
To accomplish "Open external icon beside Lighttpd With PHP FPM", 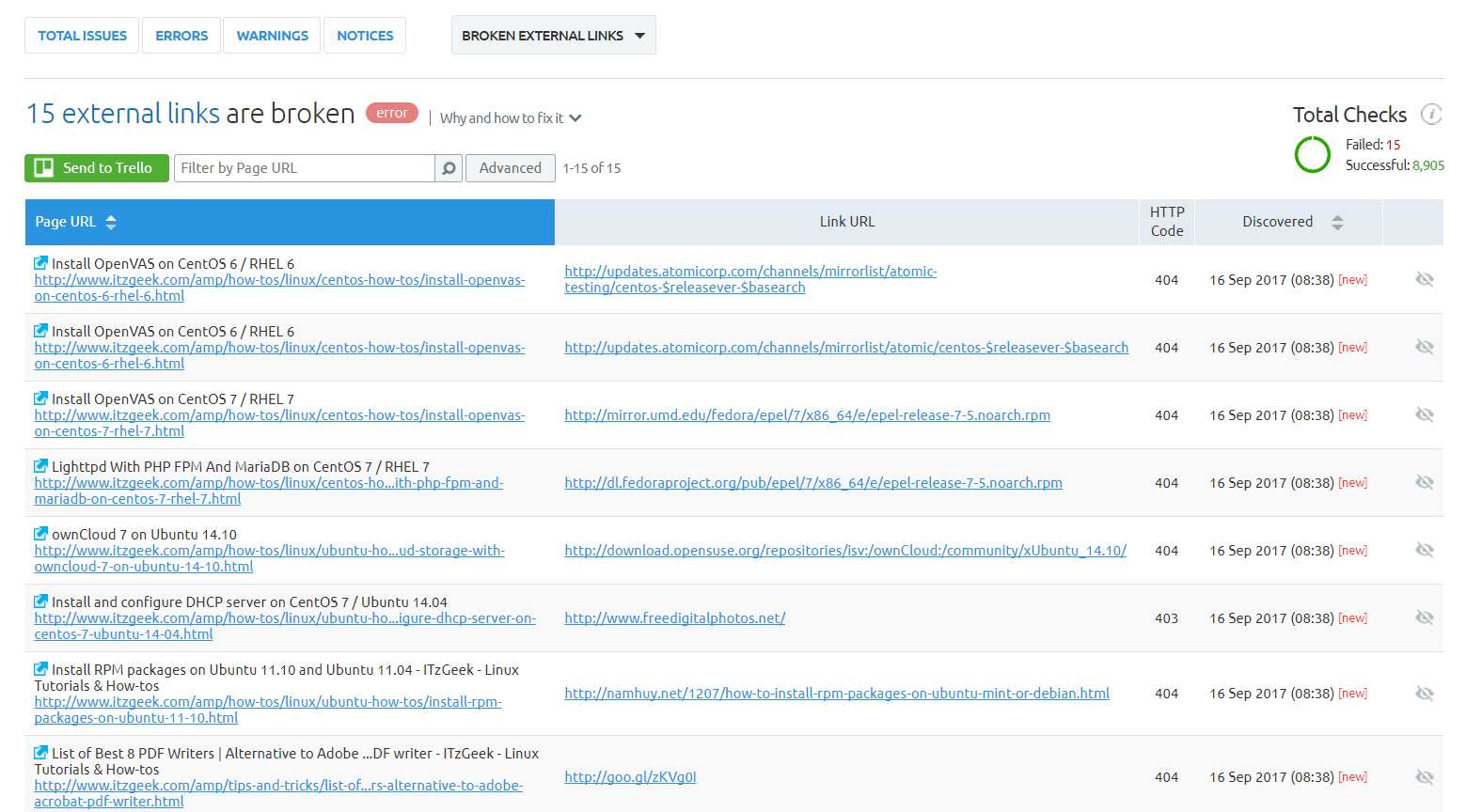I will coord(40,466).
